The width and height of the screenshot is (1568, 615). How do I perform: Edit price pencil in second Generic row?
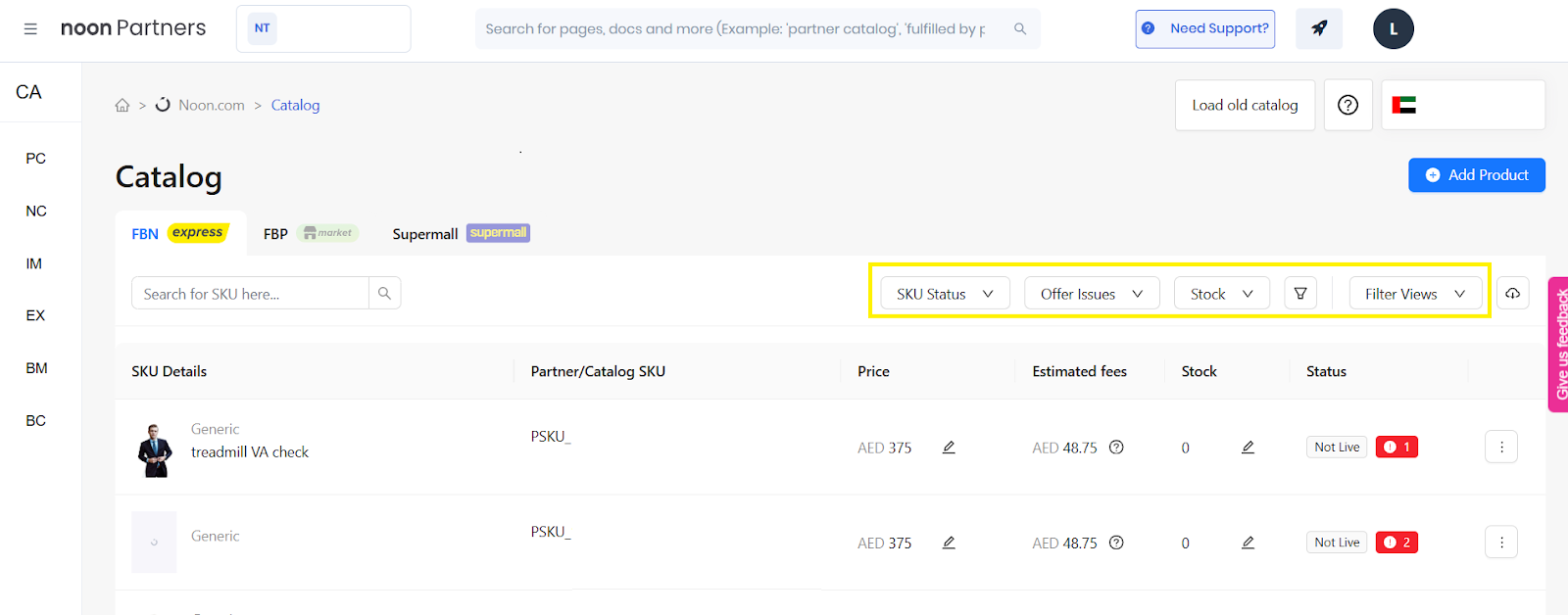(x=949, y=543)
